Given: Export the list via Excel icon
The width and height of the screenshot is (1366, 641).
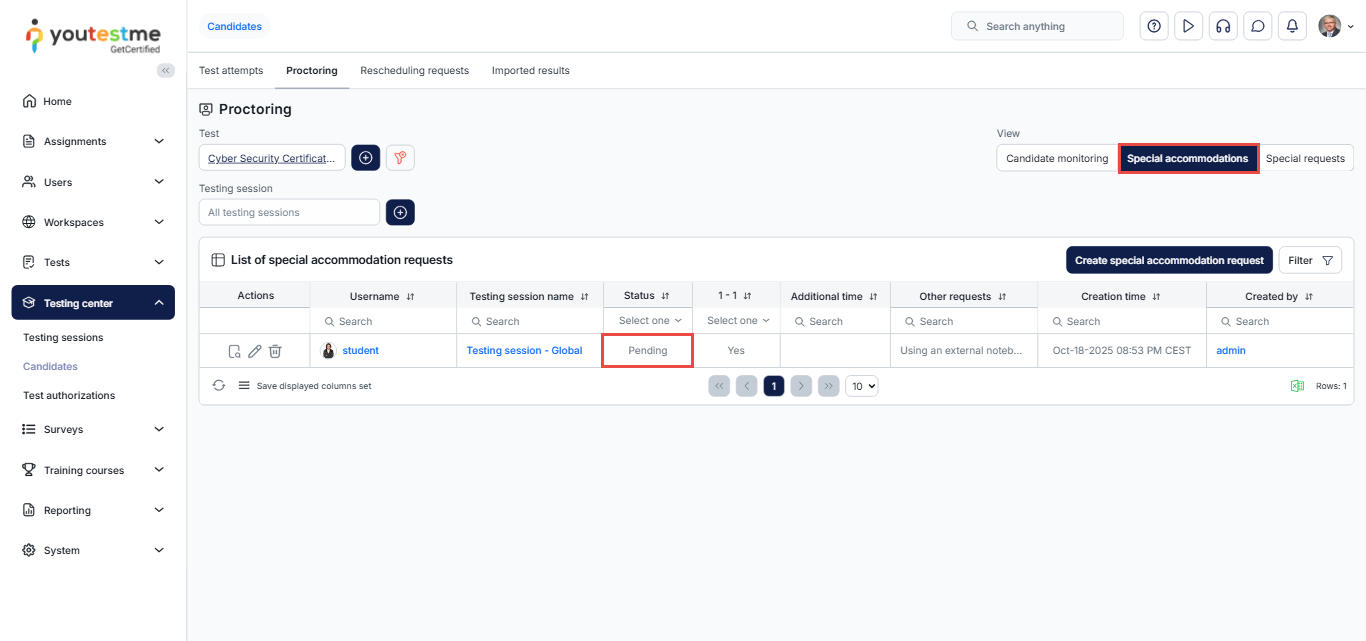Looking at the screenshot, I should 1297,386.
